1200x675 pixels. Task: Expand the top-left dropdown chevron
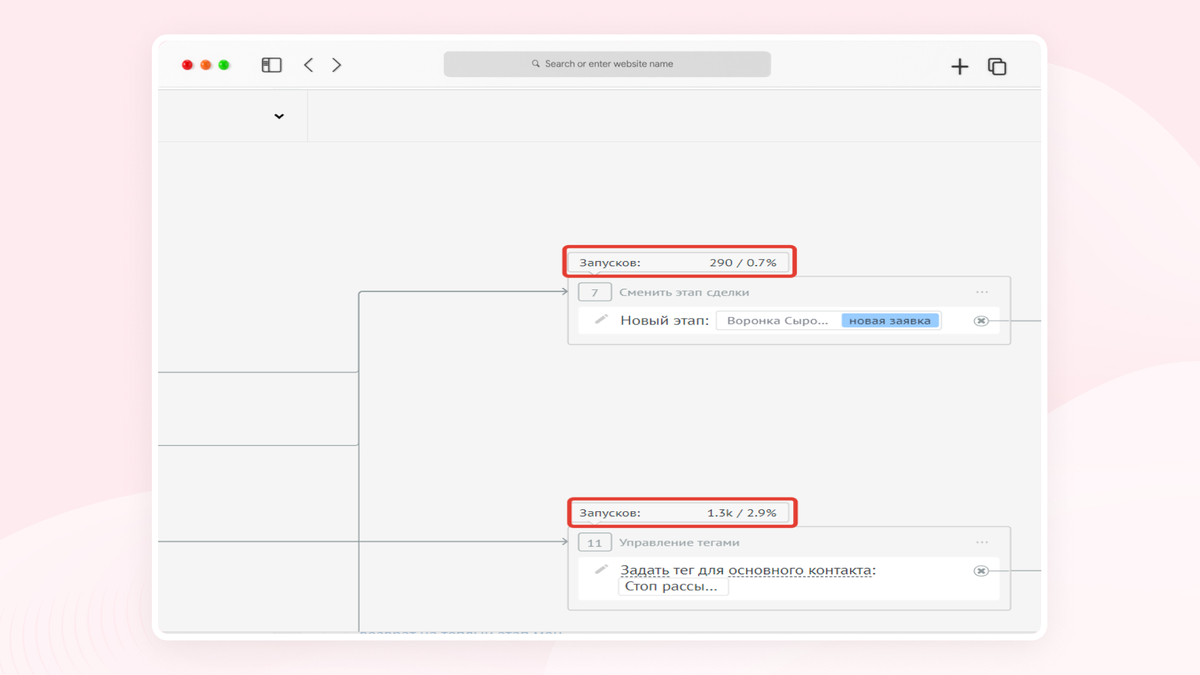279,116
